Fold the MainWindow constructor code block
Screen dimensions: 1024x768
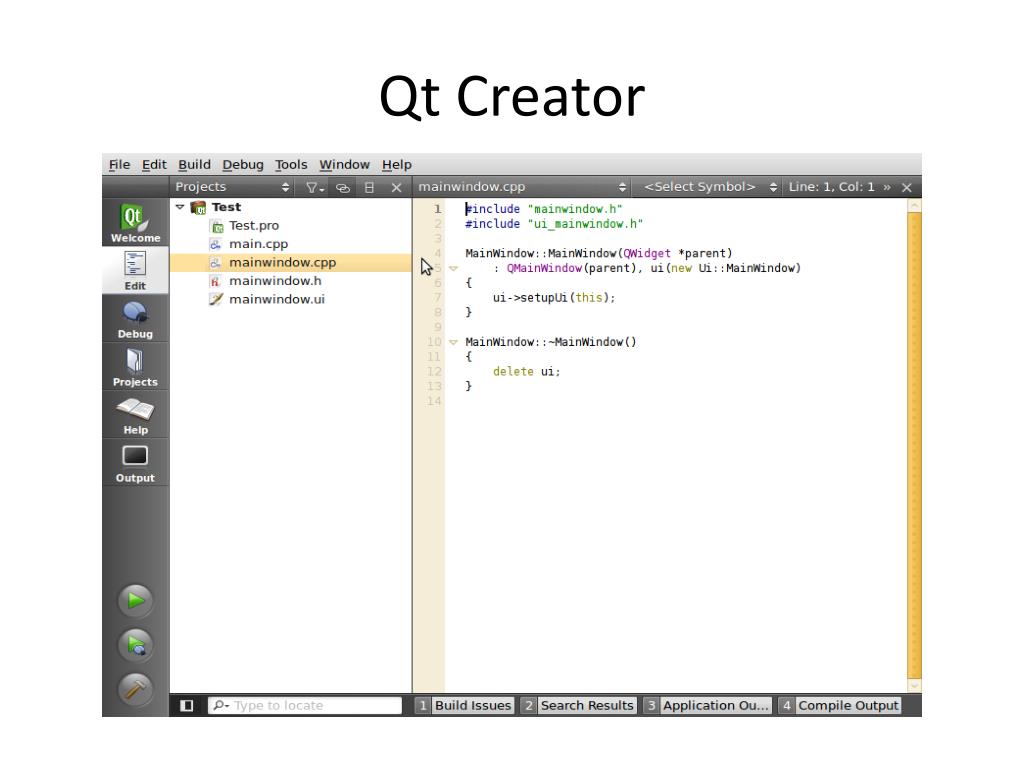453,268
